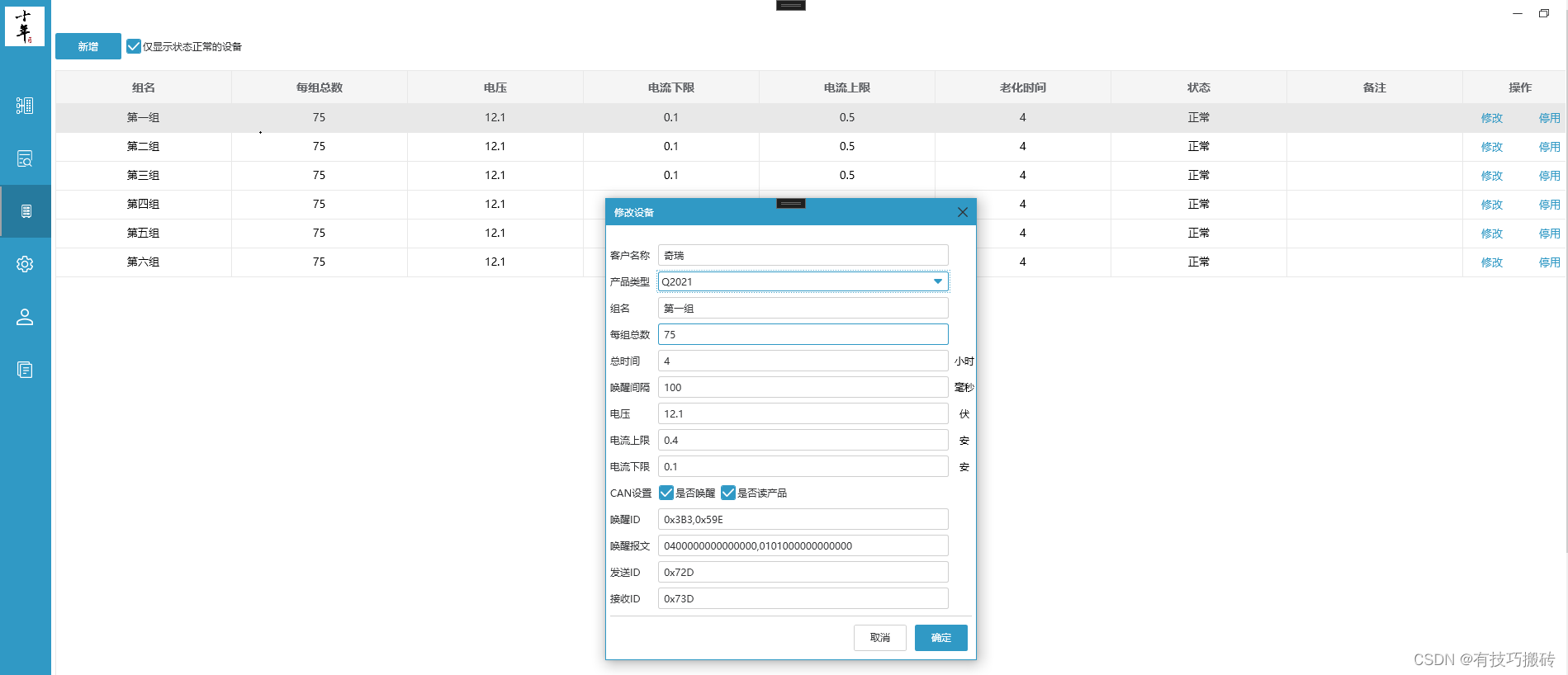Click 修改 link for 第三组

(1492, 176)
